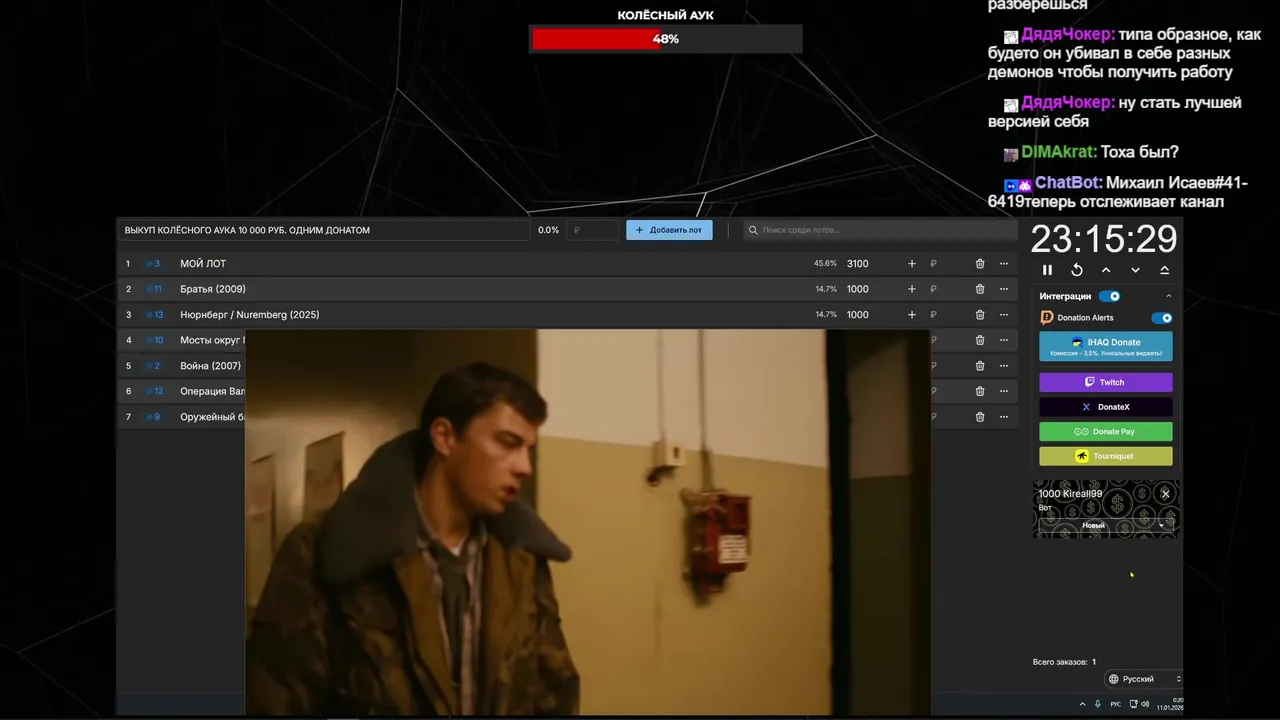Click the 1000 amount of Братья (2009)
The image size is (1280, 720).
point(858,289)
